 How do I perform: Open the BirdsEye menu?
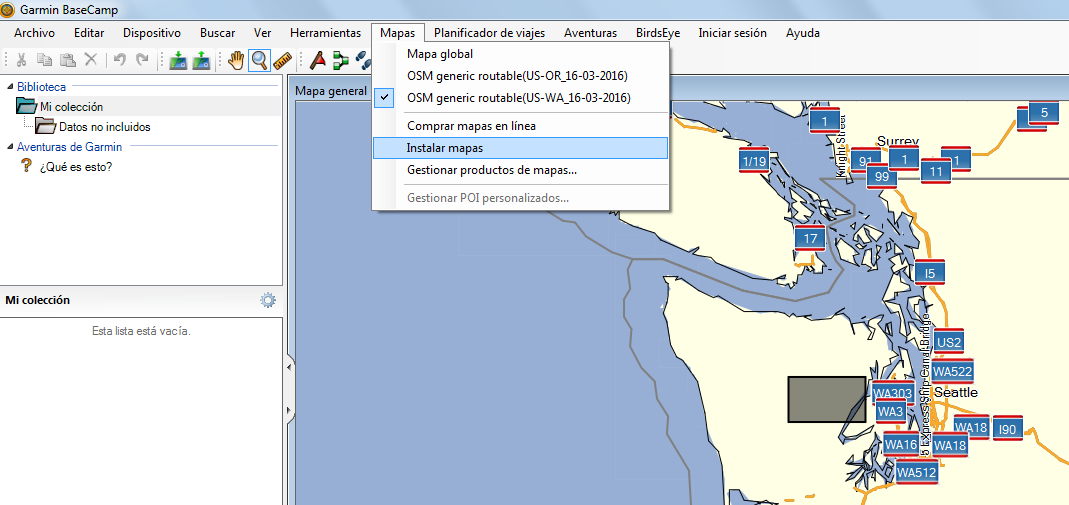click(x=658, y=33)
